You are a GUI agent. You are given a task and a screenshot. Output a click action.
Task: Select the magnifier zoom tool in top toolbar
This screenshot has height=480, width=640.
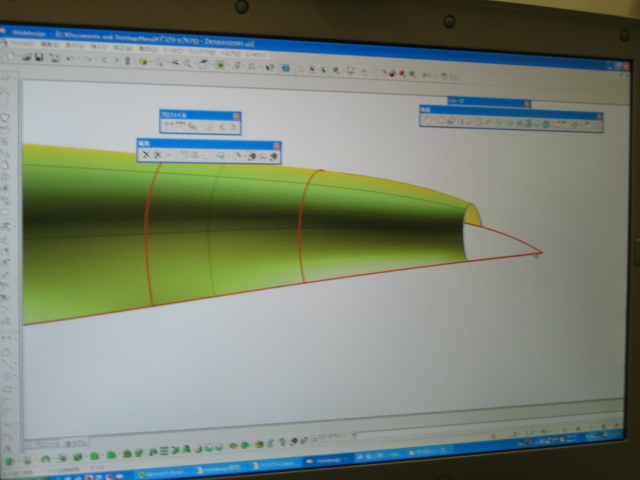click(159, 62)
